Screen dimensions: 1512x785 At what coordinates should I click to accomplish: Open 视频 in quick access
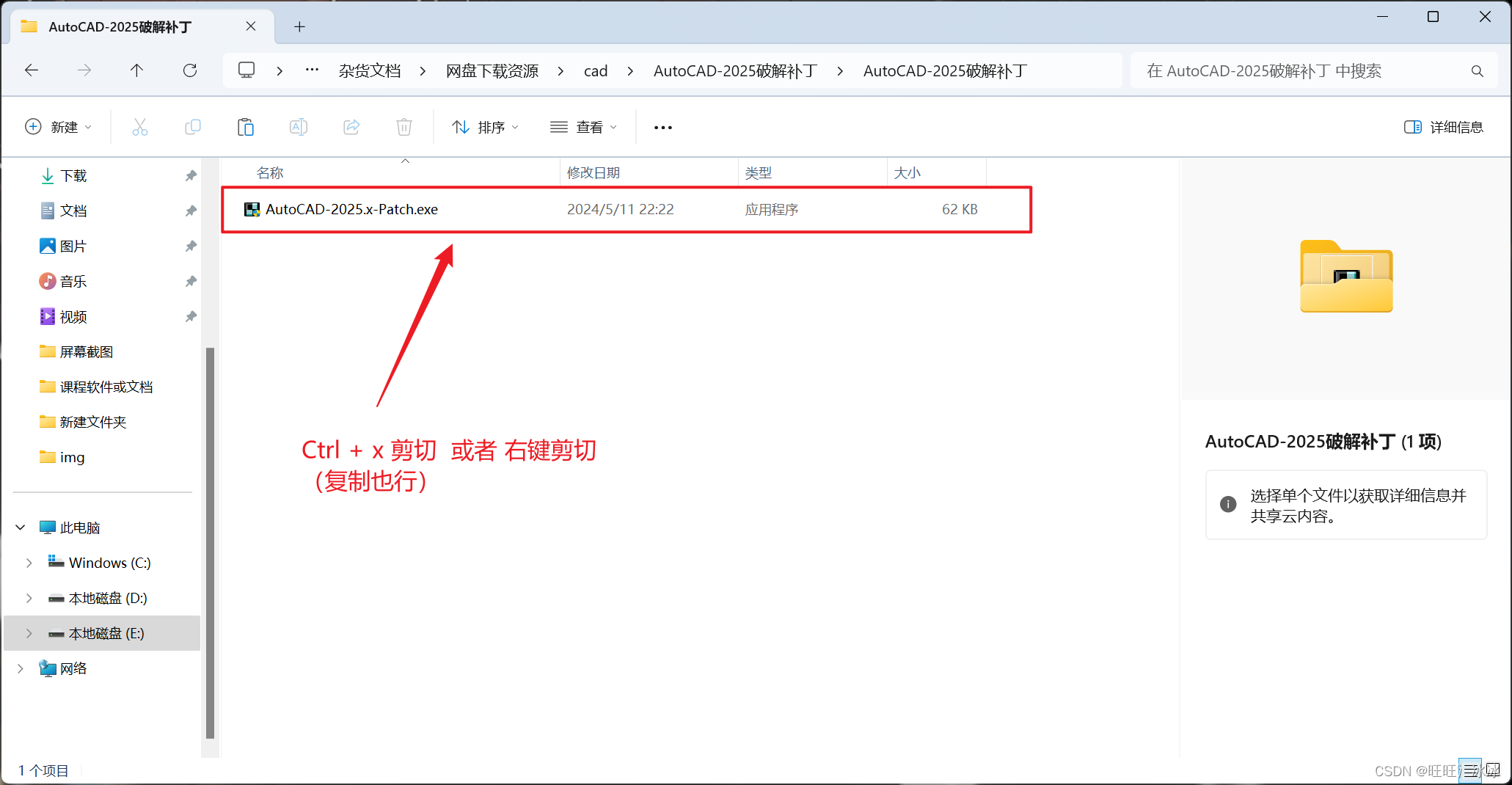click(x=73, y=317)
